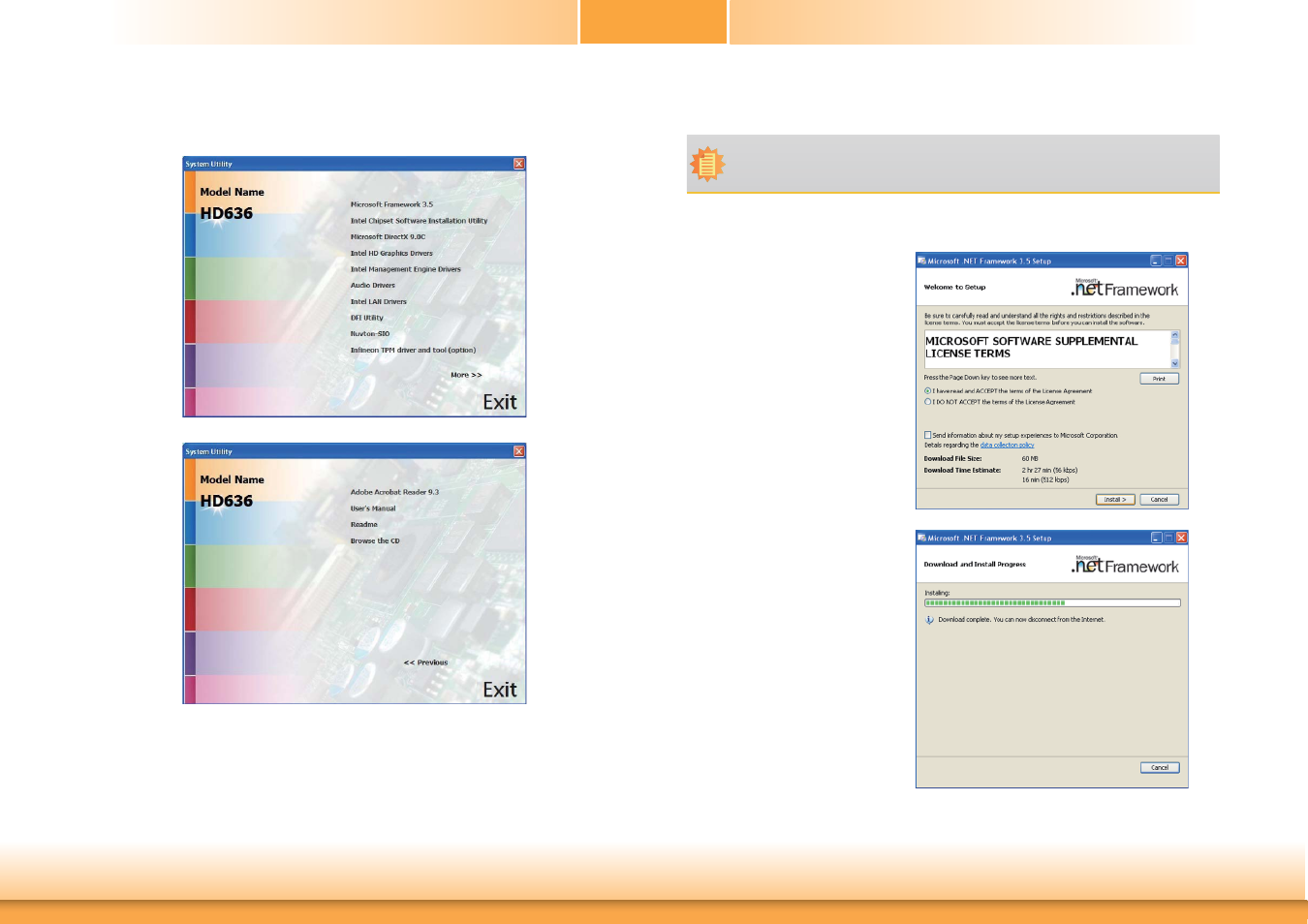
Task: Click .NET Framework logo in install progress window
Action: (x=1125, y=565)
